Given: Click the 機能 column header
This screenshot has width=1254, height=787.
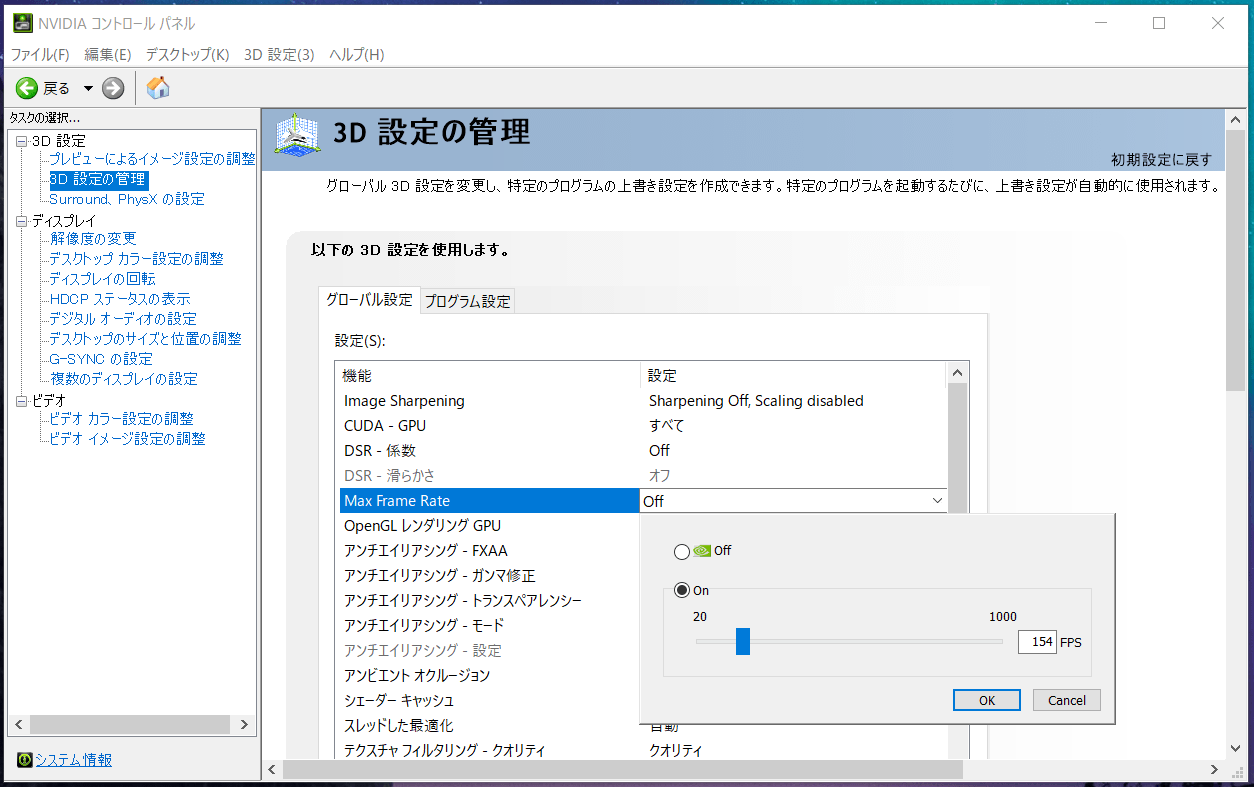Looking at the screenshot, I should tap(489, 376).
